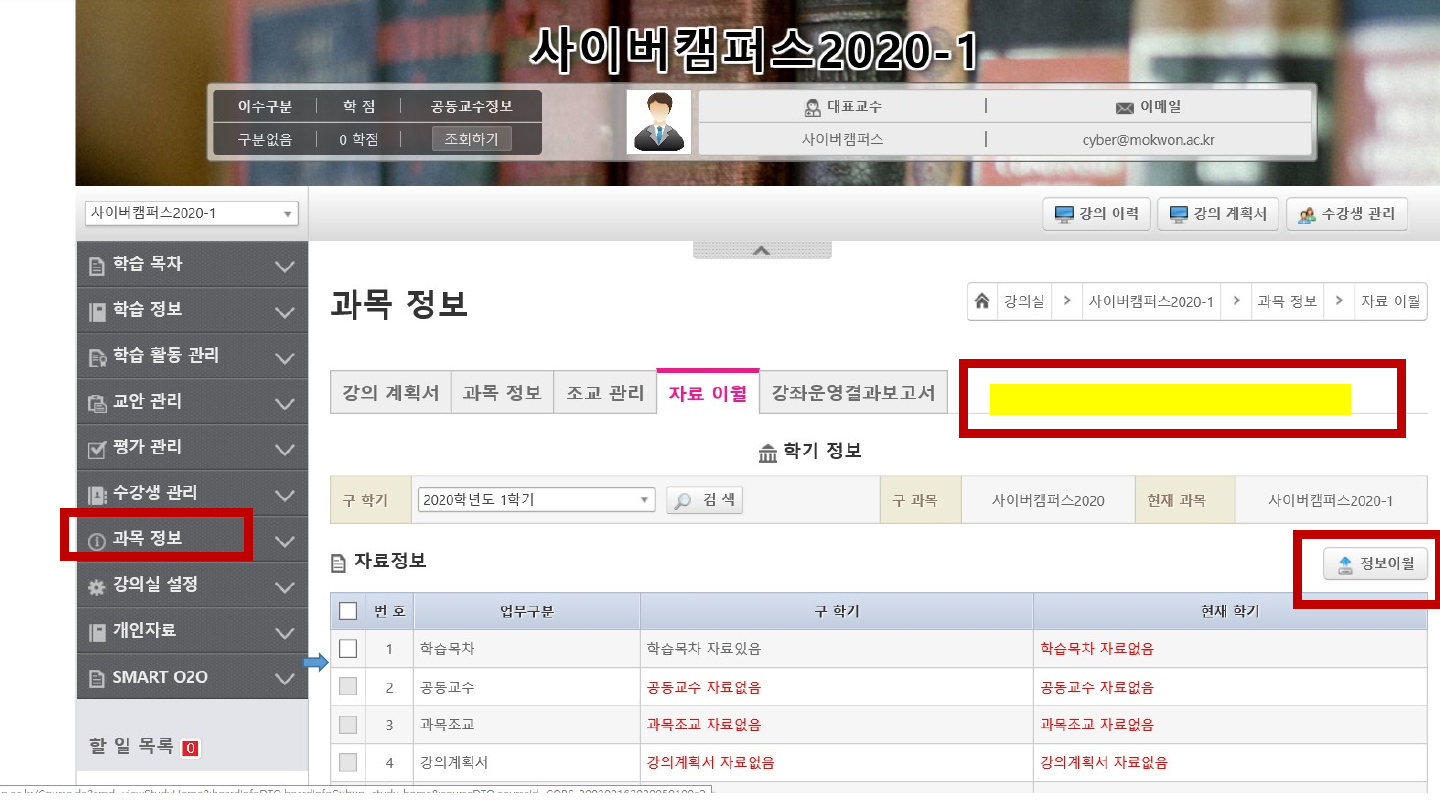Click the 과목 정보 sidebar info icon

point(97,540)
